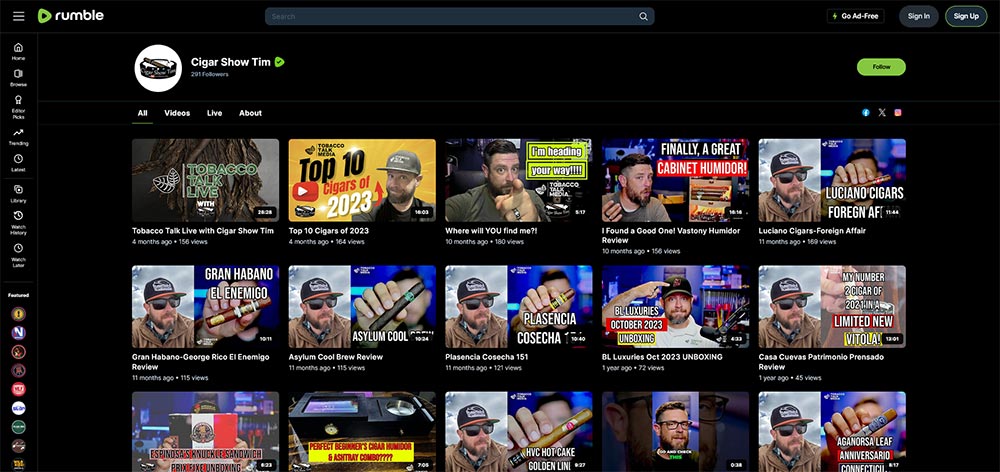Click title 'Plasencia Cosecha 151'
Screen dimensions: 1000x472
pos(486,357)
